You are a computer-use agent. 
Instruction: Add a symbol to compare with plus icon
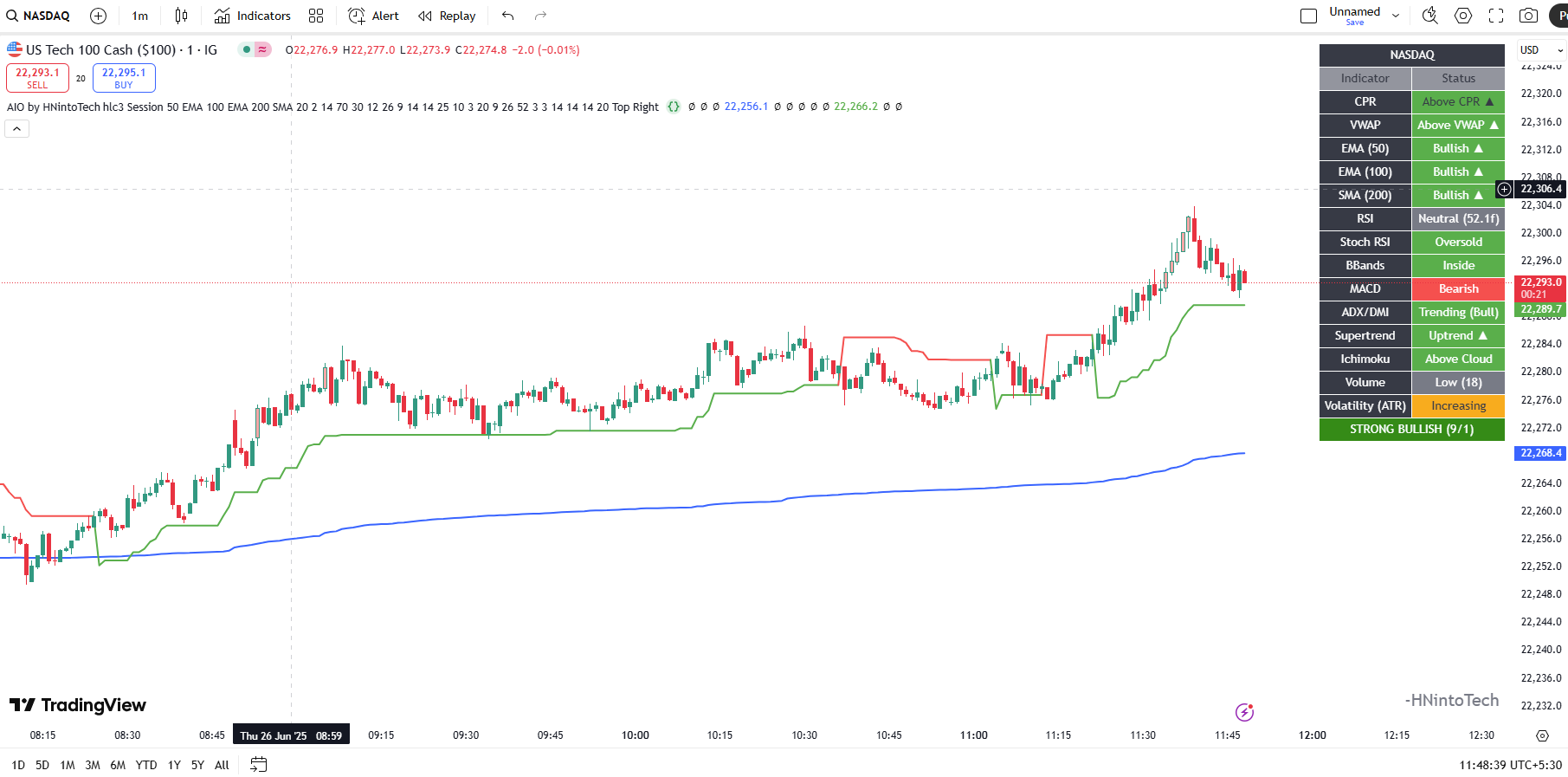coord(99,16)
